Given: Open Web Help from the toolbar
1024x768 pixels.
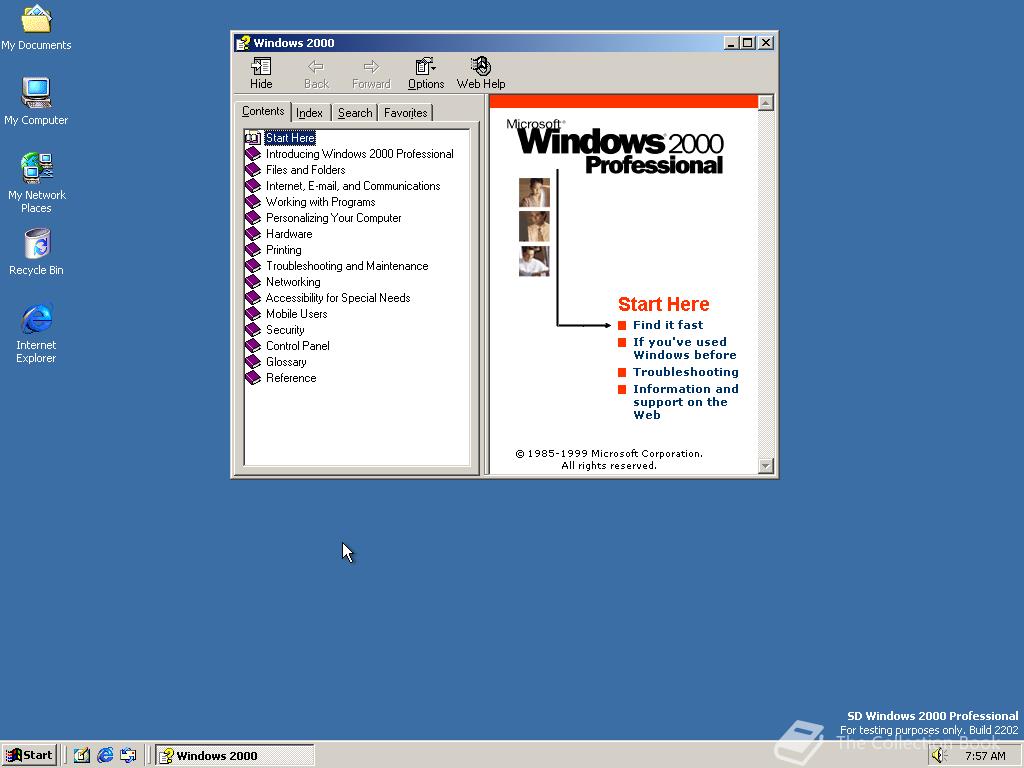Looking at the screenshot, I should (481, 73).
